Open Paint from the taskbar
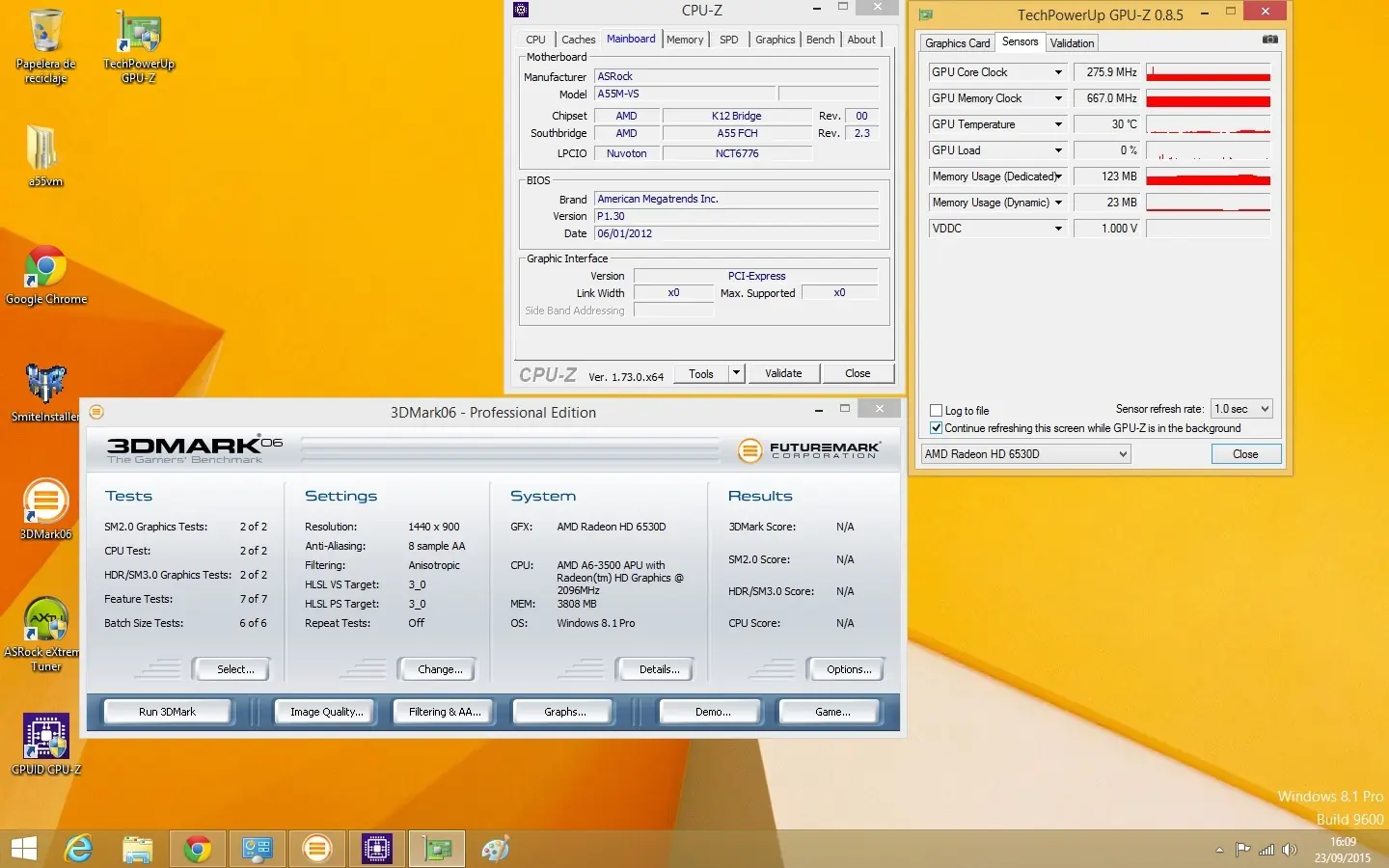The width and height of the screenshot is (1389, 868). coord(496,849)
